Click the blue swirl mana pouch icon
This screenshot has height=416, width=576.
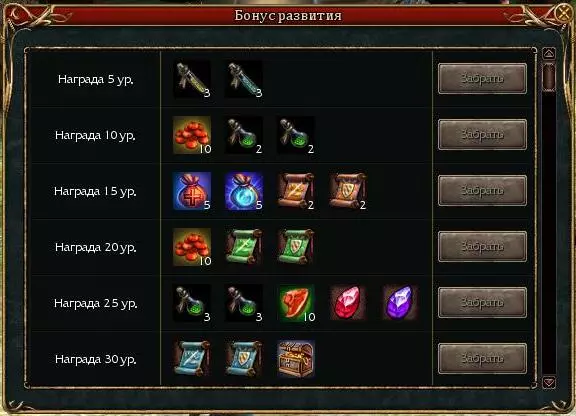tap(244, 191)
